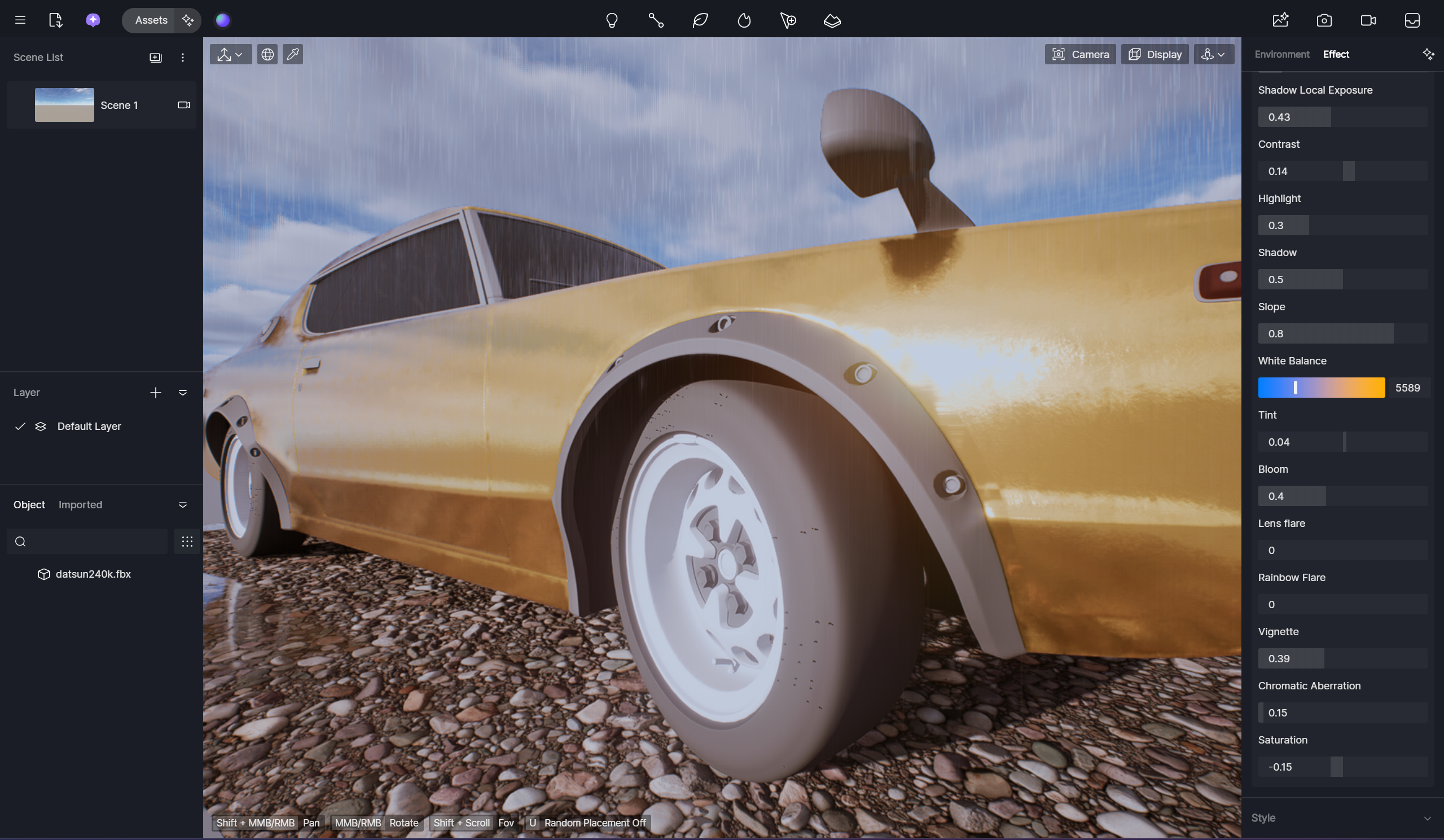
Task: Click the Display button above the viewport
Action: [1155, 54]
